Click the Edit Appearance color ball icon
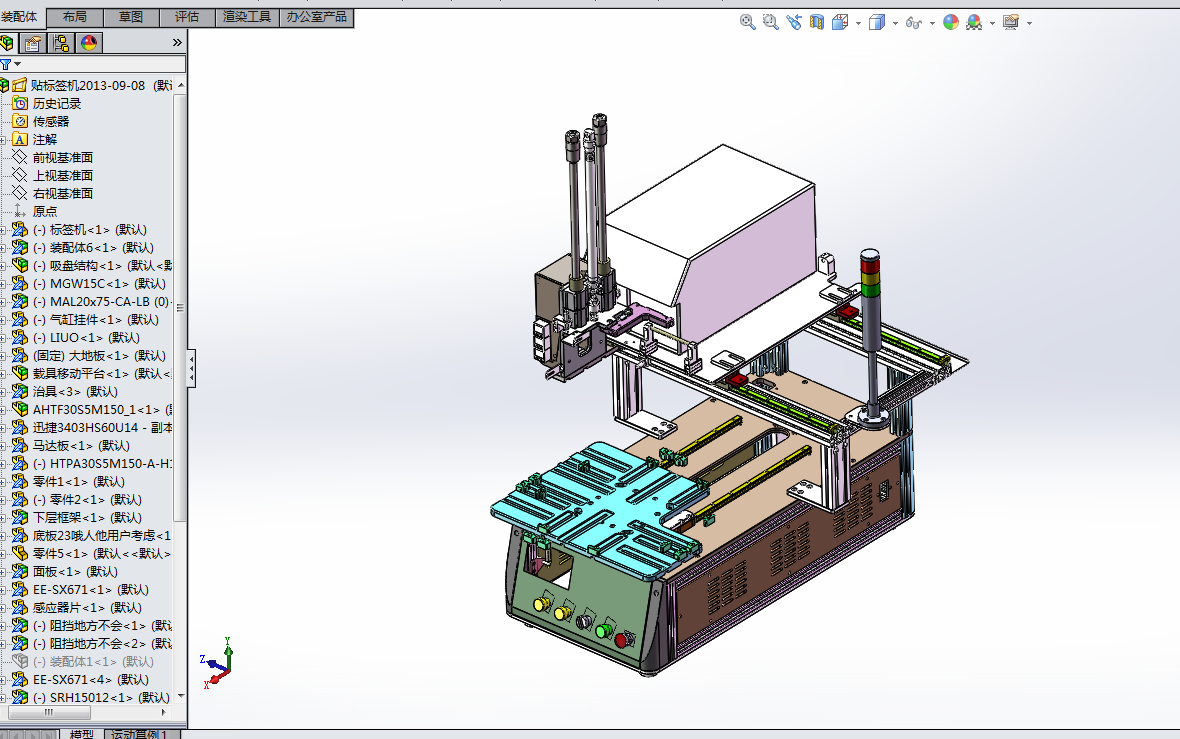Viewport: 1180px width, 739px height. pos(951,22)
